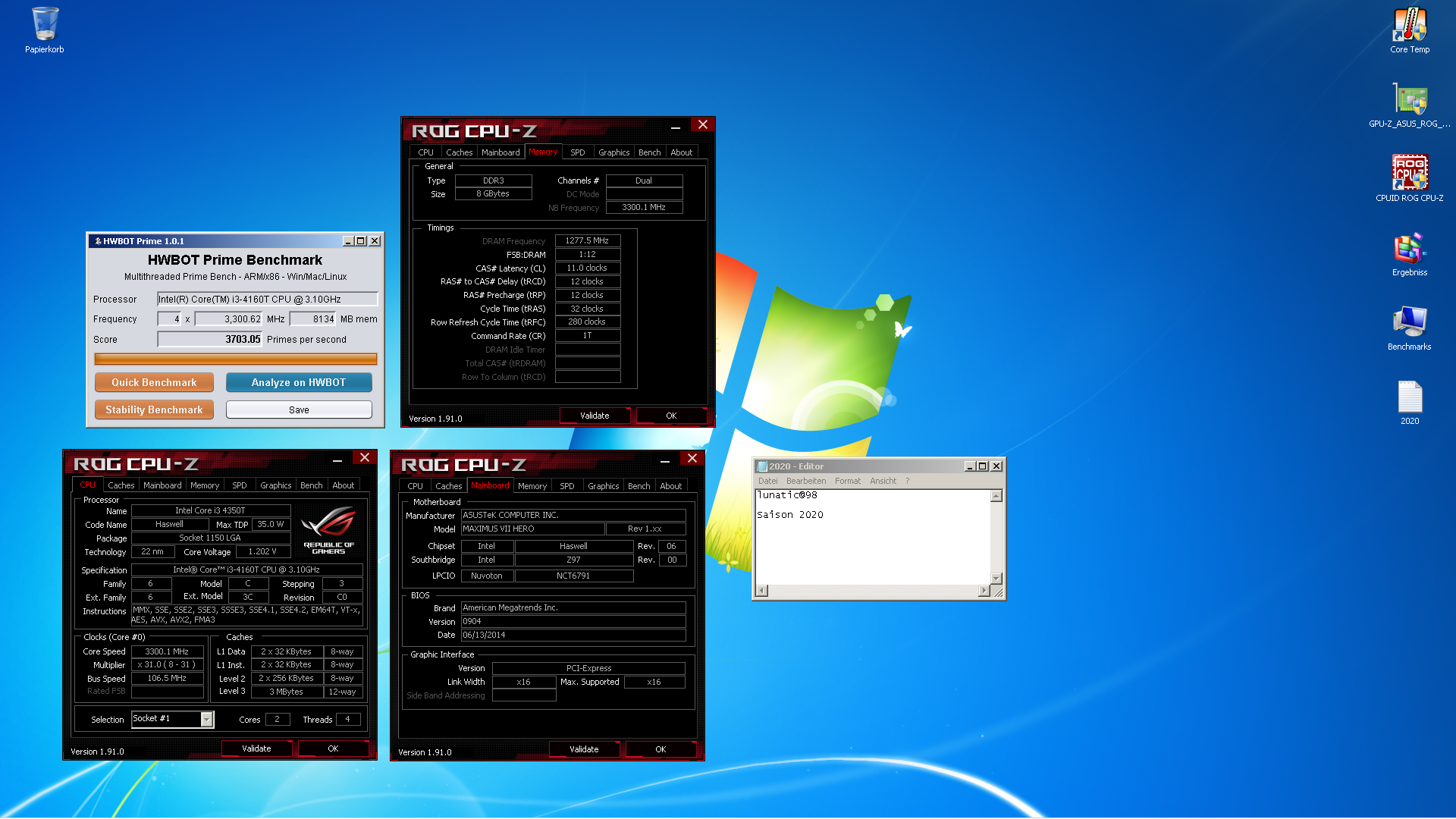Switch to Memory tab in Mainboard window
The width and height of the screenshot is (1456, 819).
click(532, 486)
